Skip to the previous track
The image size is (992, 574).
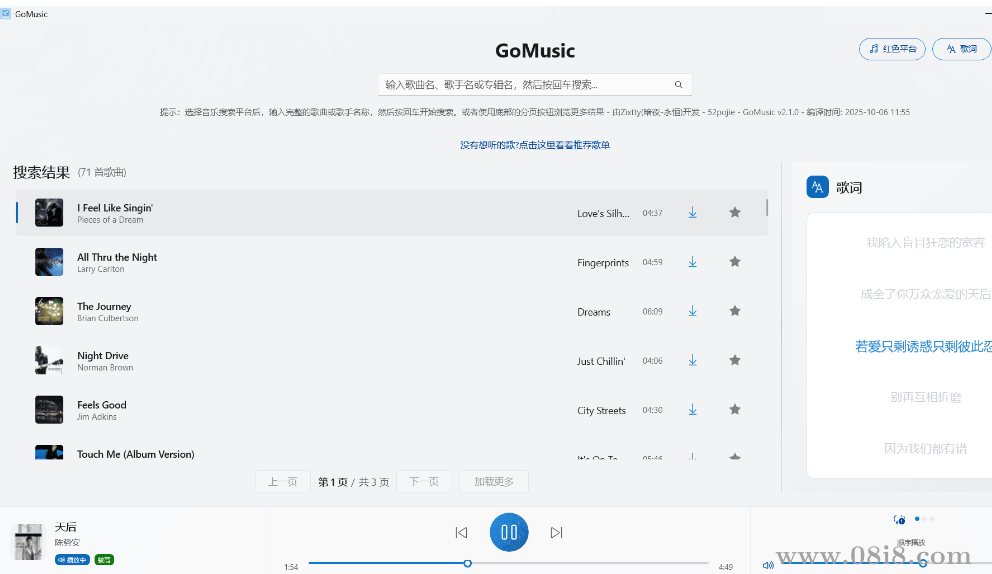tap(461, 533)
